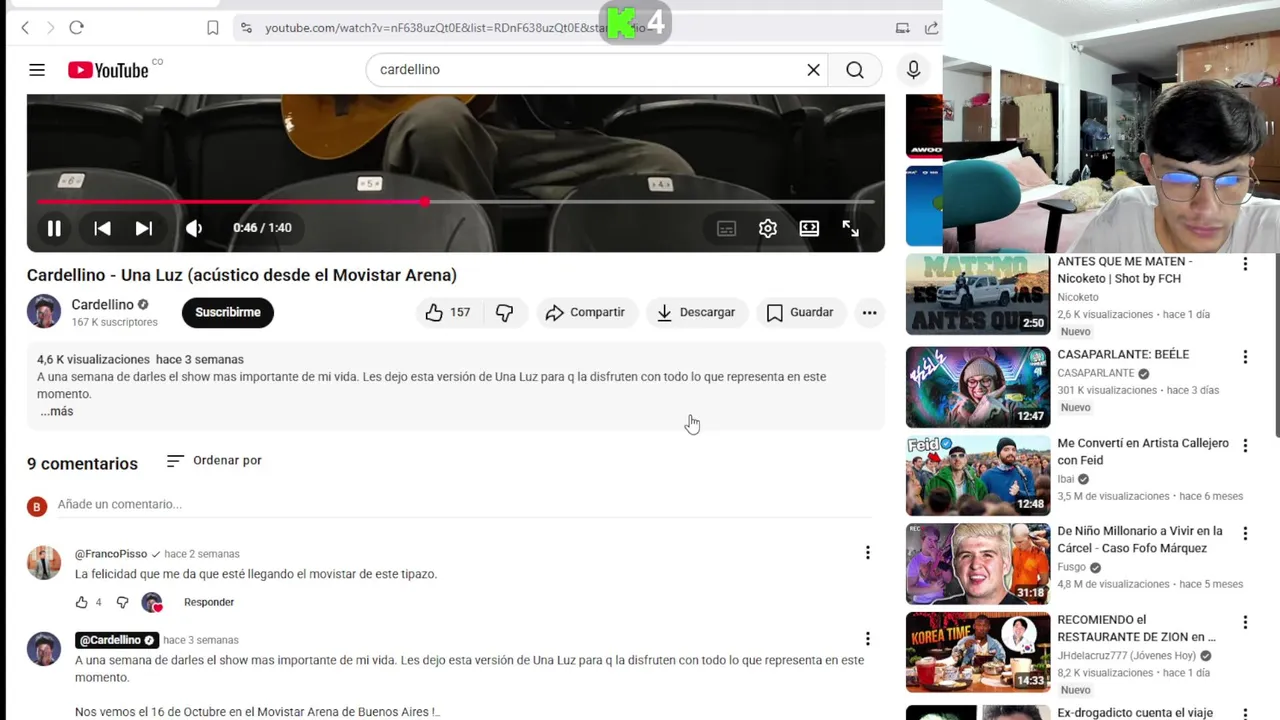Dislike FrancoPisso's comment
1280x720 pixels.
click(123, 602)
